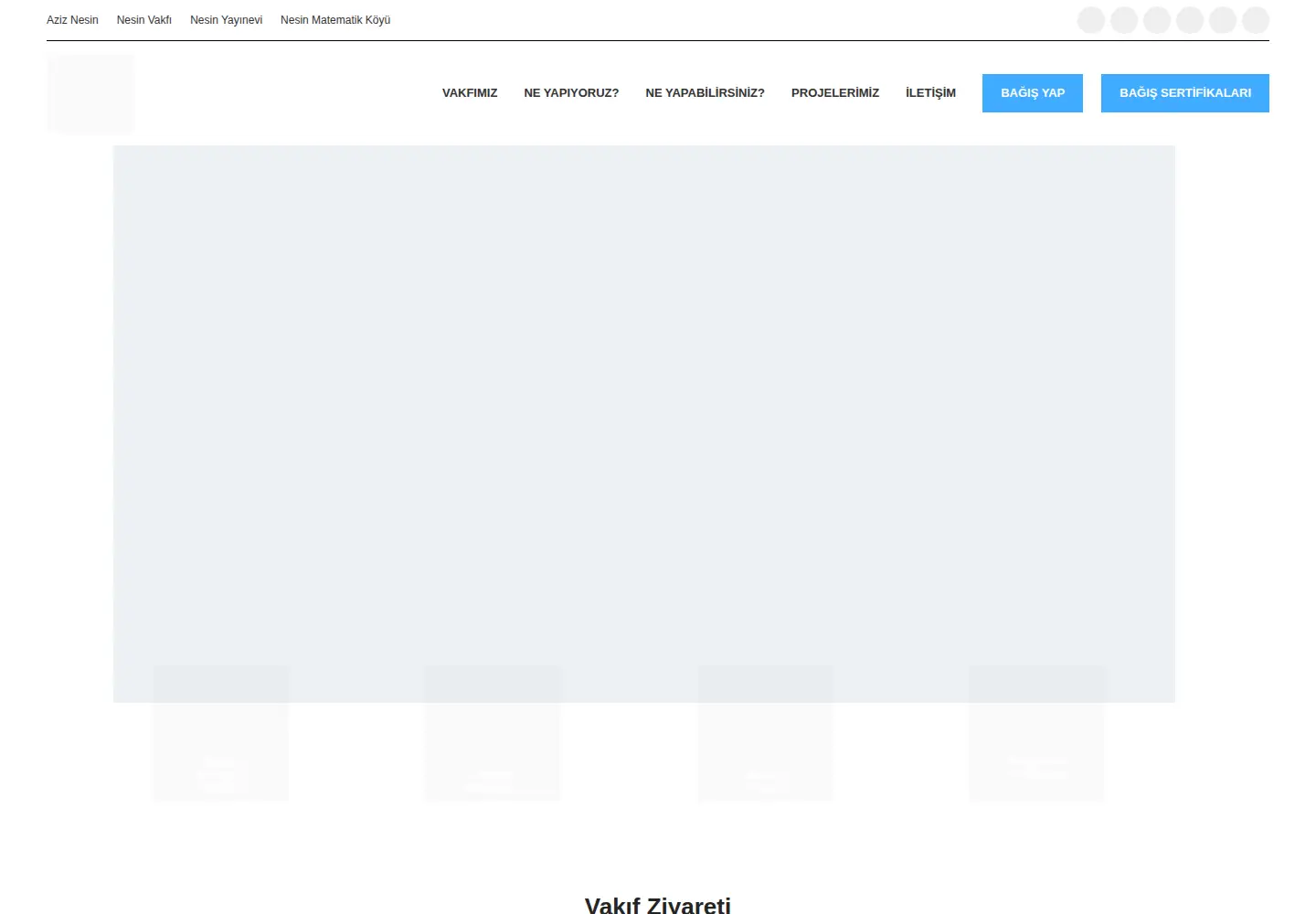Click the large hero banner image
The height and width of the screenshot is (914, 1316).
(x=644, y=424)
